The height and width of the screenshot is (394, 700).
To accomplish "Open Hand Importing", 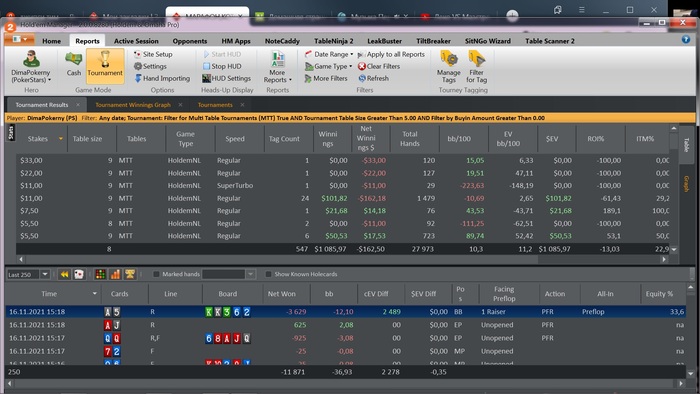I will (162, 78).
